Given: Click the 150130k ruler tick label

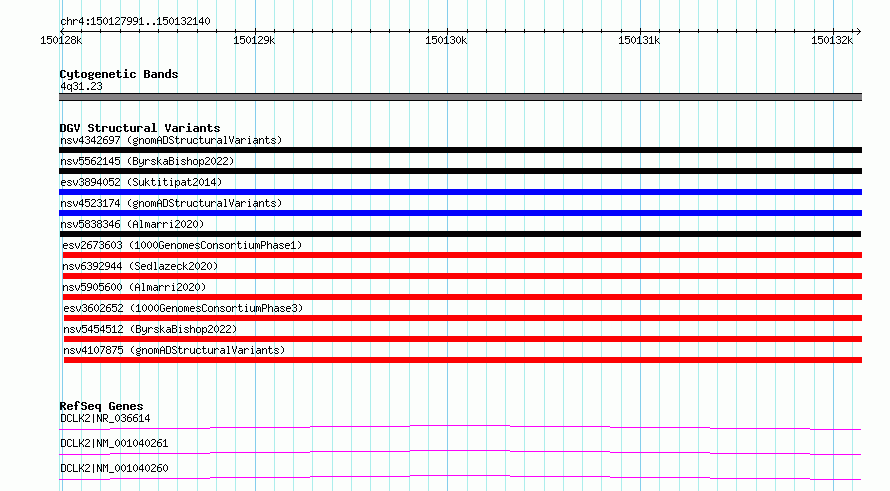Looking at the screenshot, I should tap(446, 40).
